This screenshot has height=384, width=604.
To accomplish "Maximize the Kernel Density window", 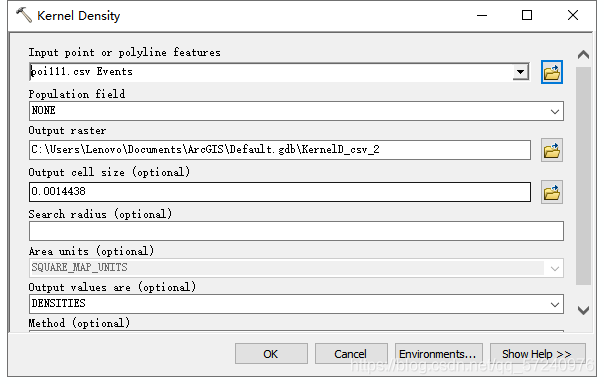I will point(527,15).
